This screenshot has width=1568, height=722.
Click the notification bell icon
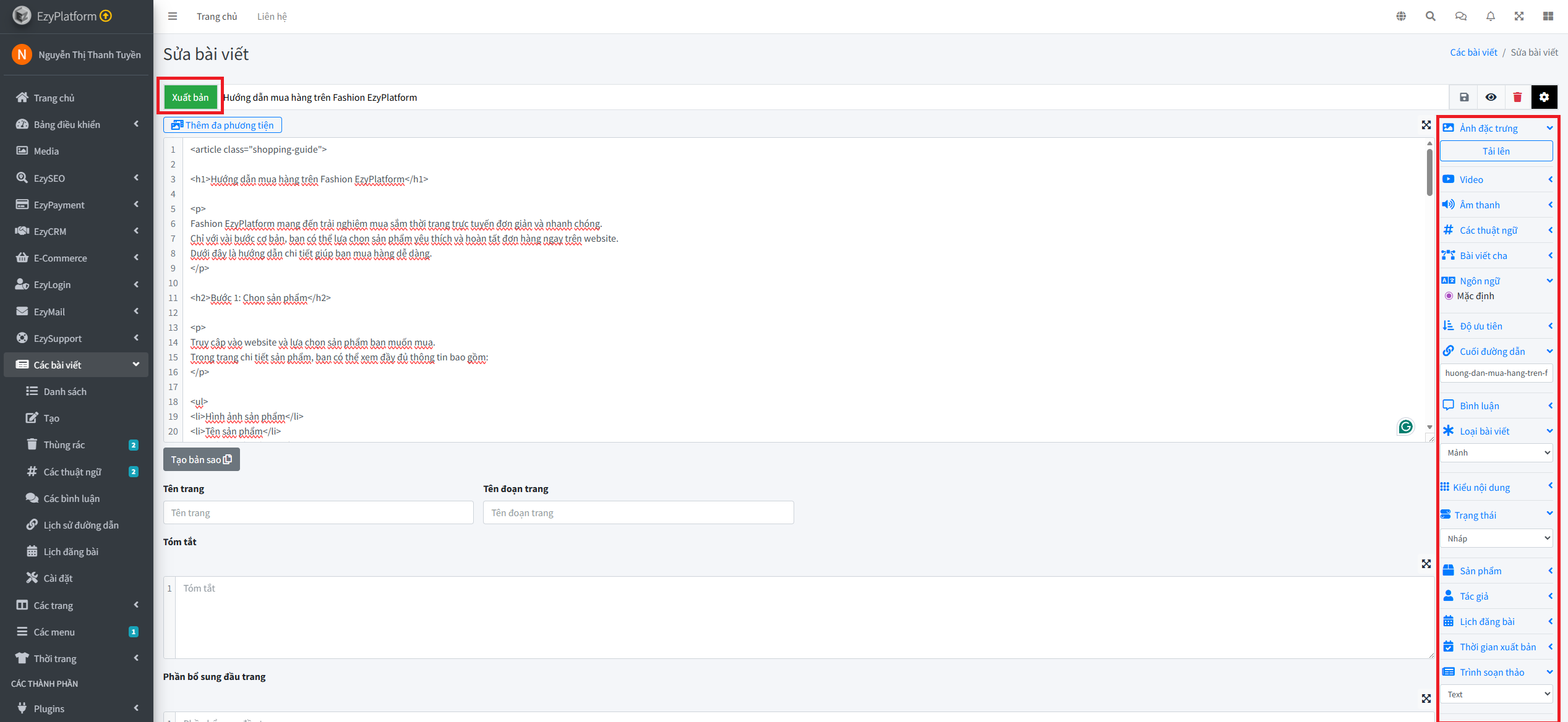[1490, 17]
